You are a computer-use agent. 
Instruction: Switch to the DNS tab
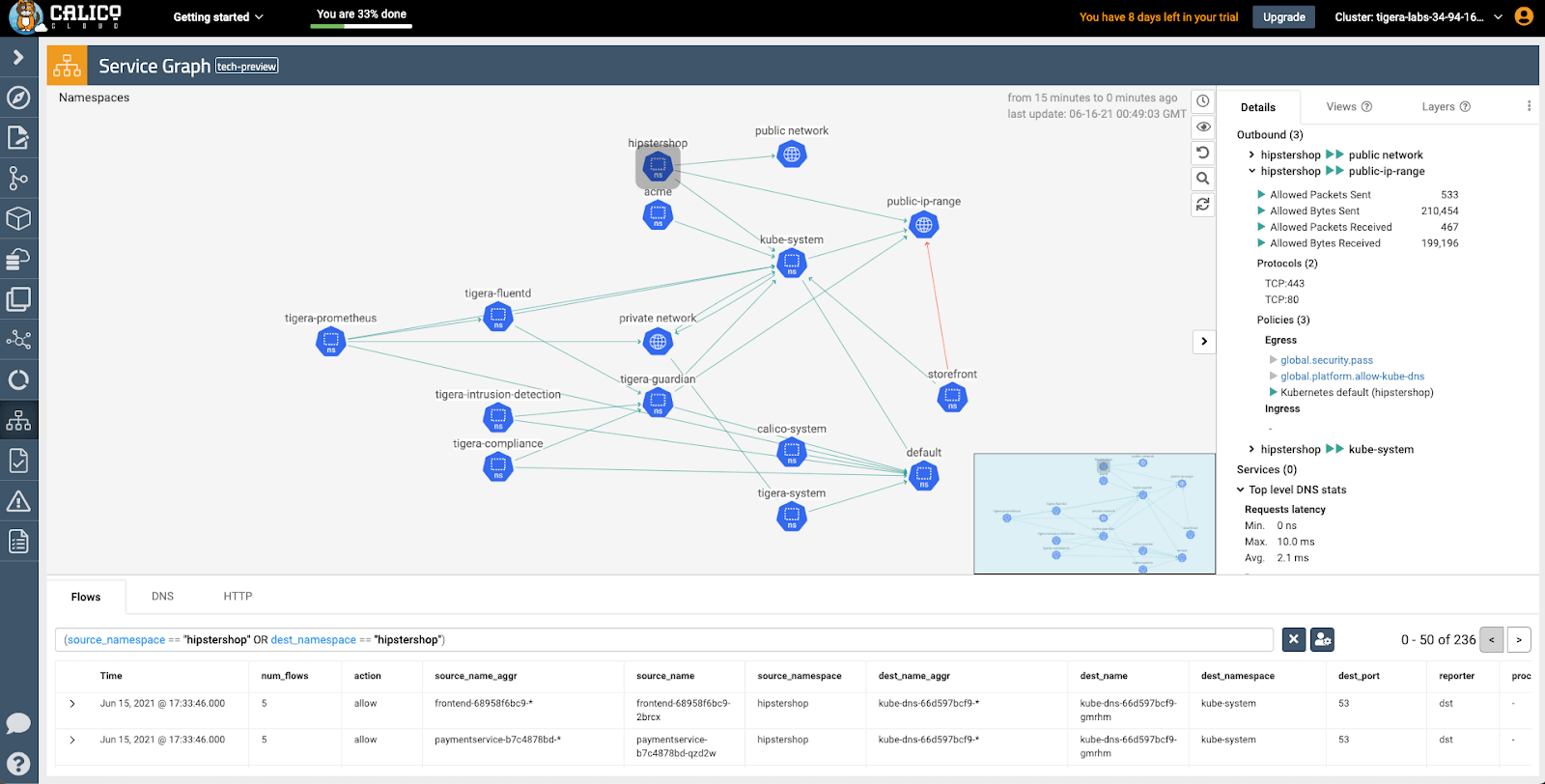pyautogui.click(x=162, y=597)
